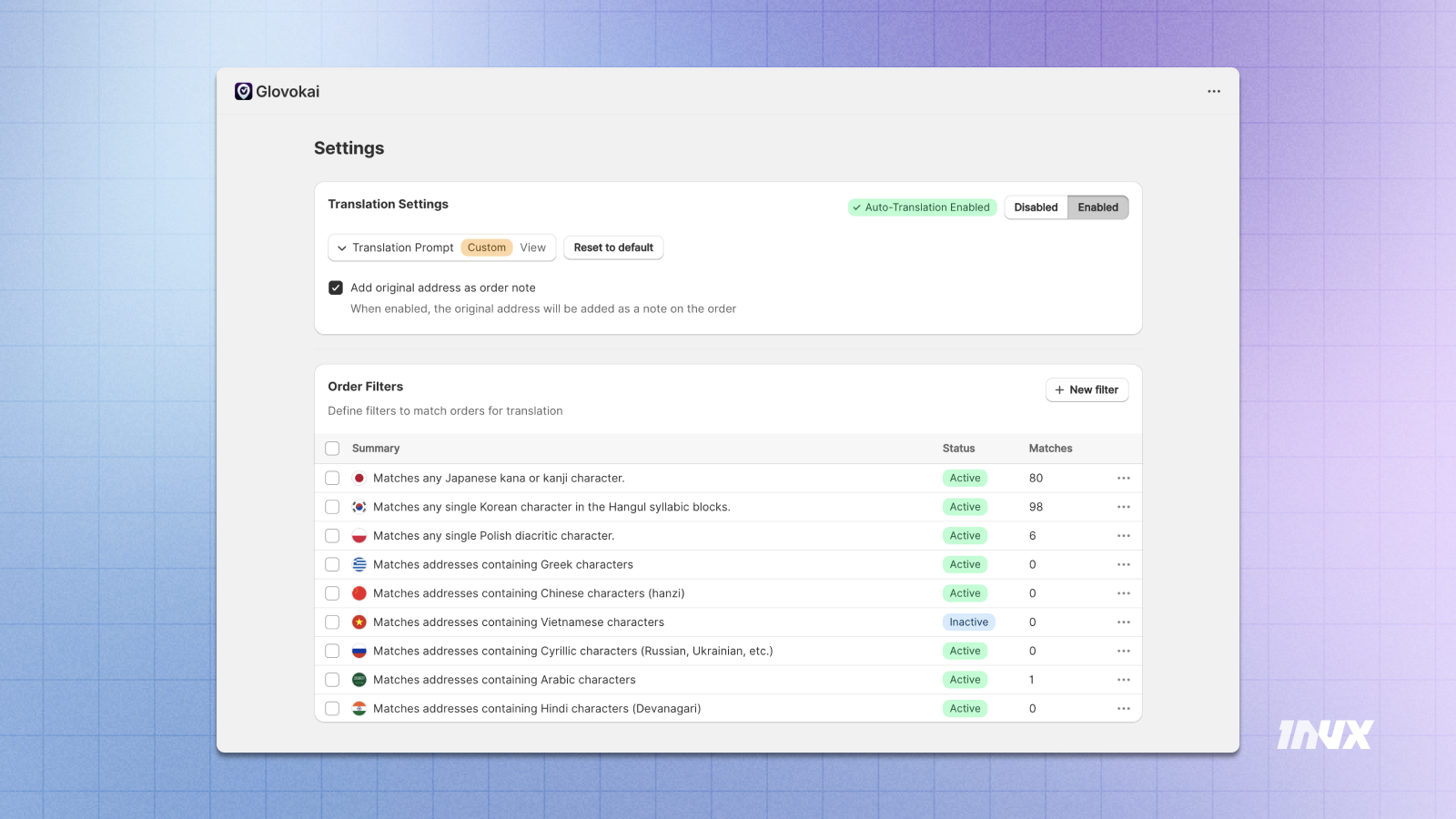The height and width of the screenshot is (819, 1456).
Task: Click the China flag icon
Action: (x=359, y=593)
